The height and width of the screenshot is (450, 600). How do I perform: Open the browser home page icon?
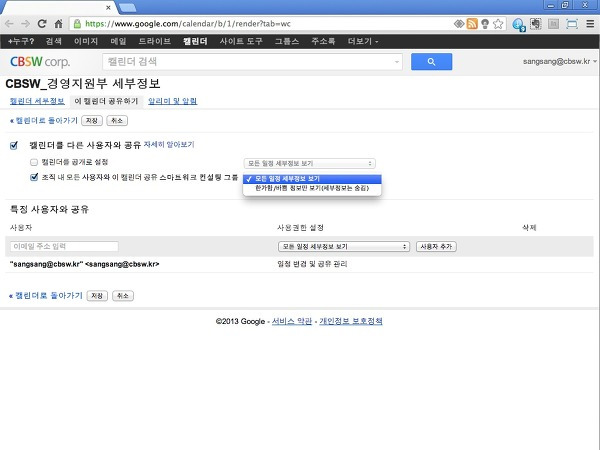[58, 24]
